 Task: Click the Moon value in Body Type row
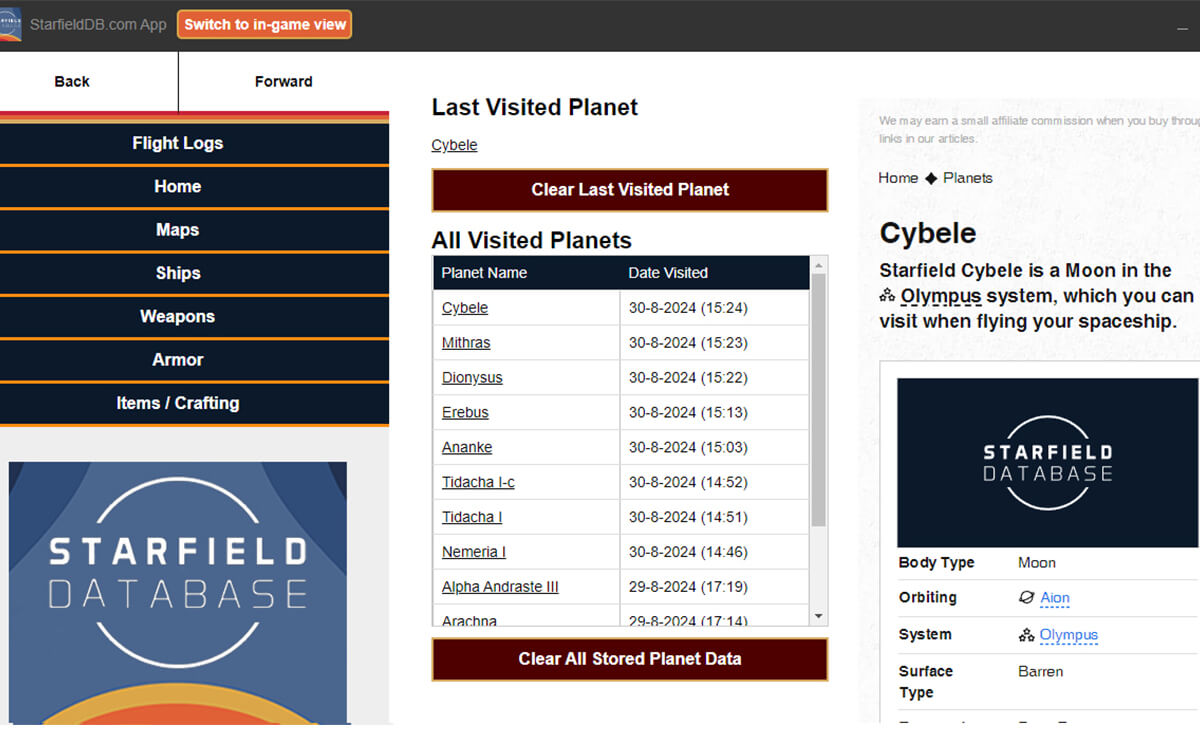tap(1037, 563)
